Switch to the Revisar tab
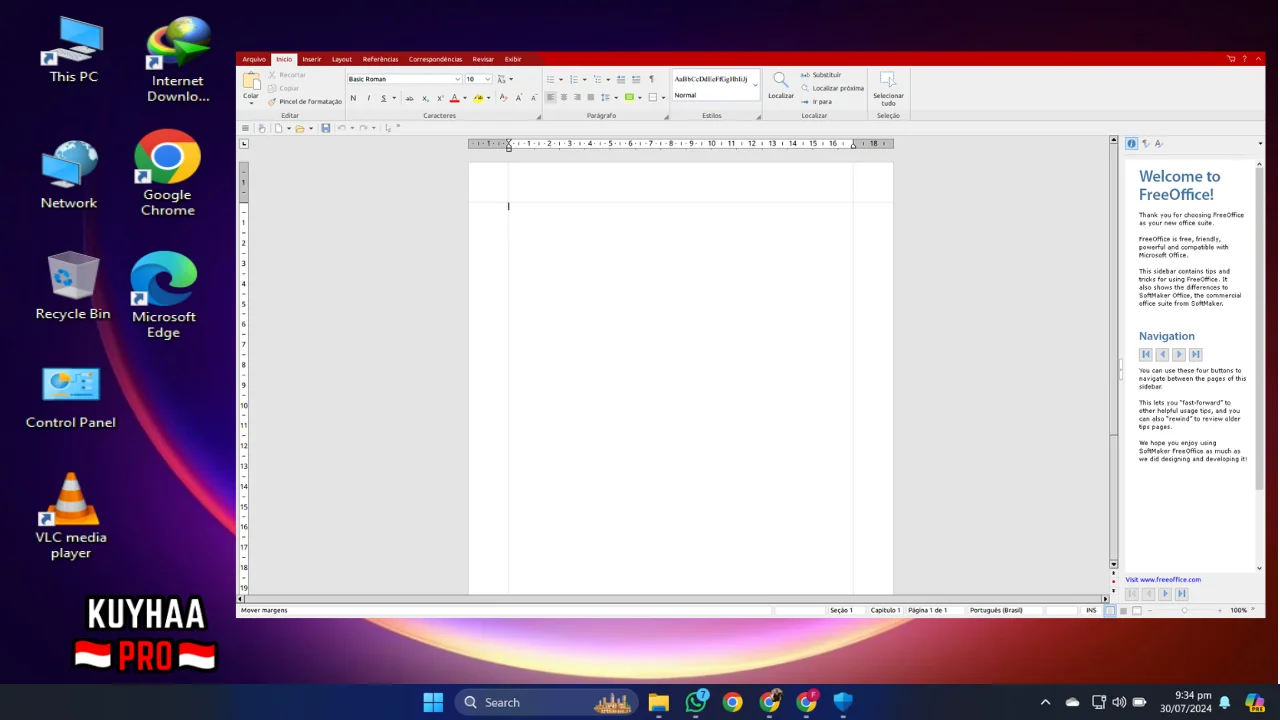This screenshot has width=1280, height=720. (x=483, y=59)
